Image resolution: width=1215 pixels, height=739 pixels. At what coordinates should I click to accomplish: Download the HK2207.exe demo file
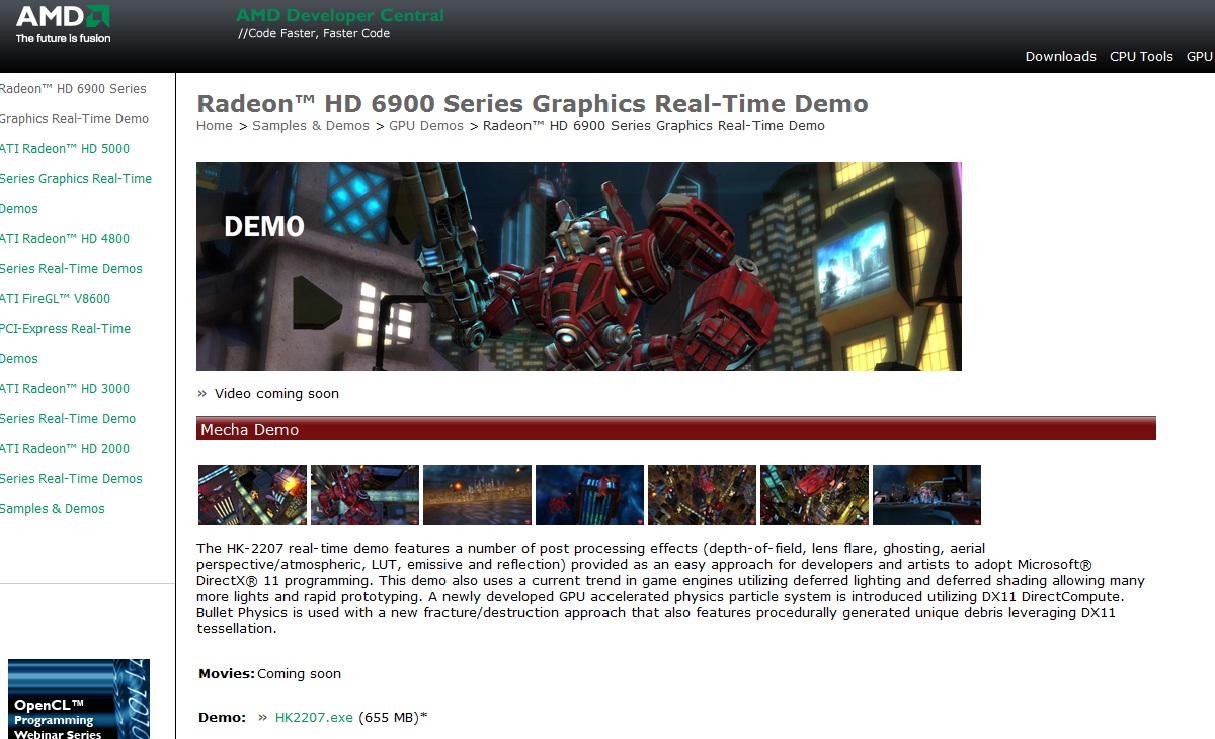pyautogui.click(x=313, y=717)
